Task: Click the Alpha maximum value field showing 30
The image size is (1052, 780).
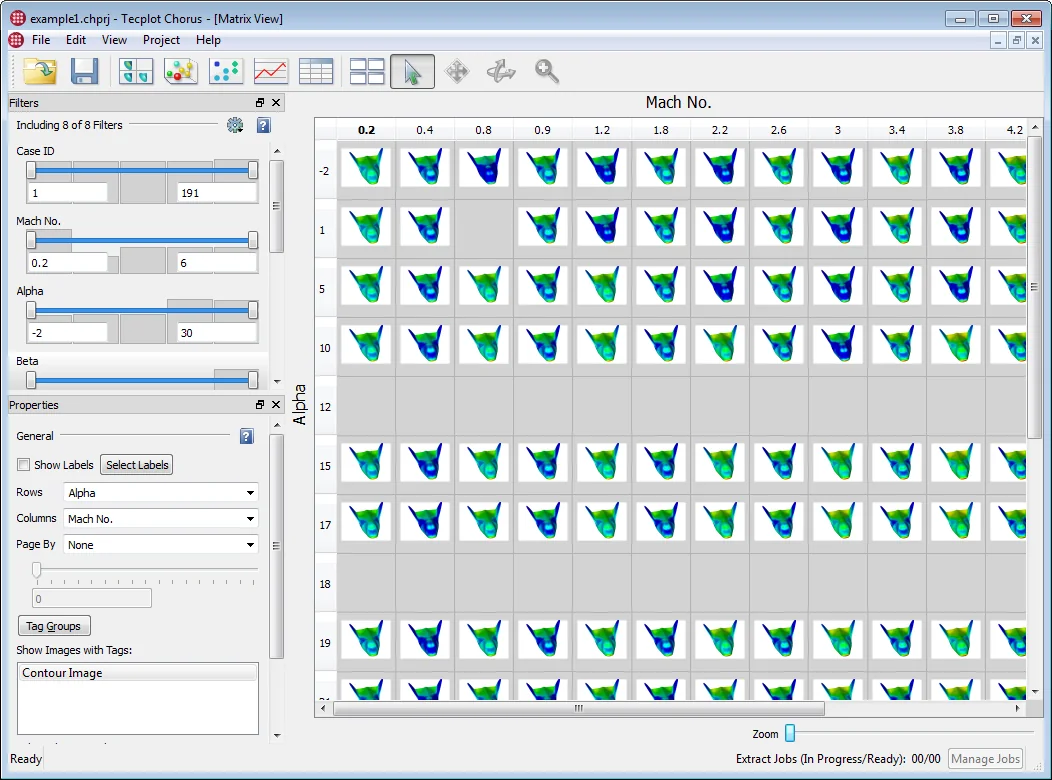Action: pyautogui.click(x=217, y=333)
